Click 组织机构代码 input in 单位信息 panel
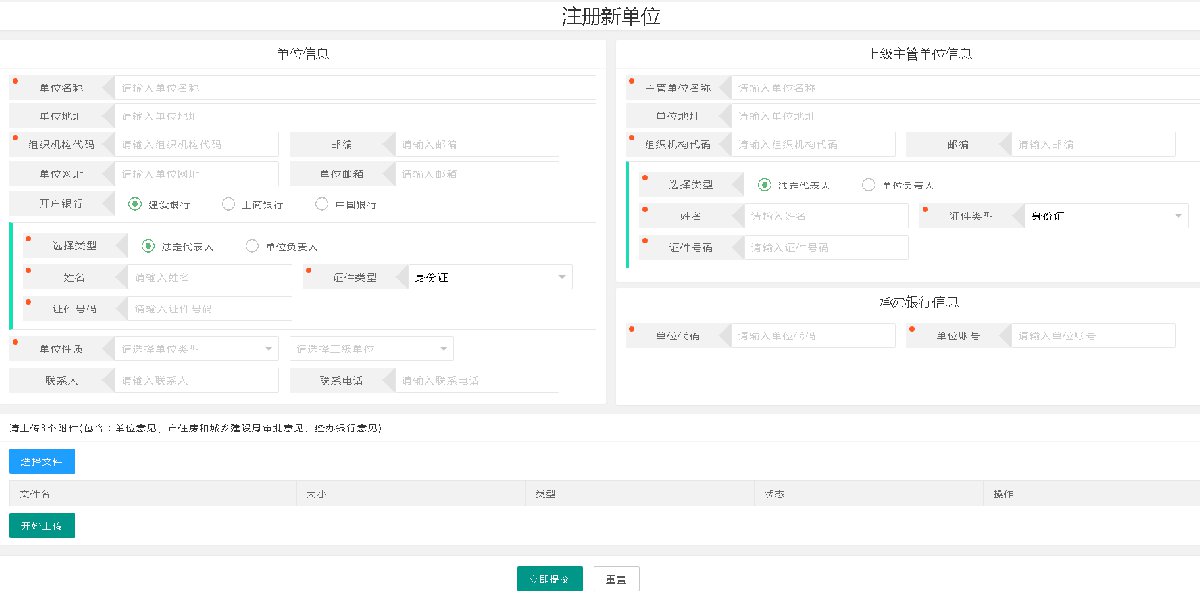Viewport: 1200px width, 593px height. point(196,144)
